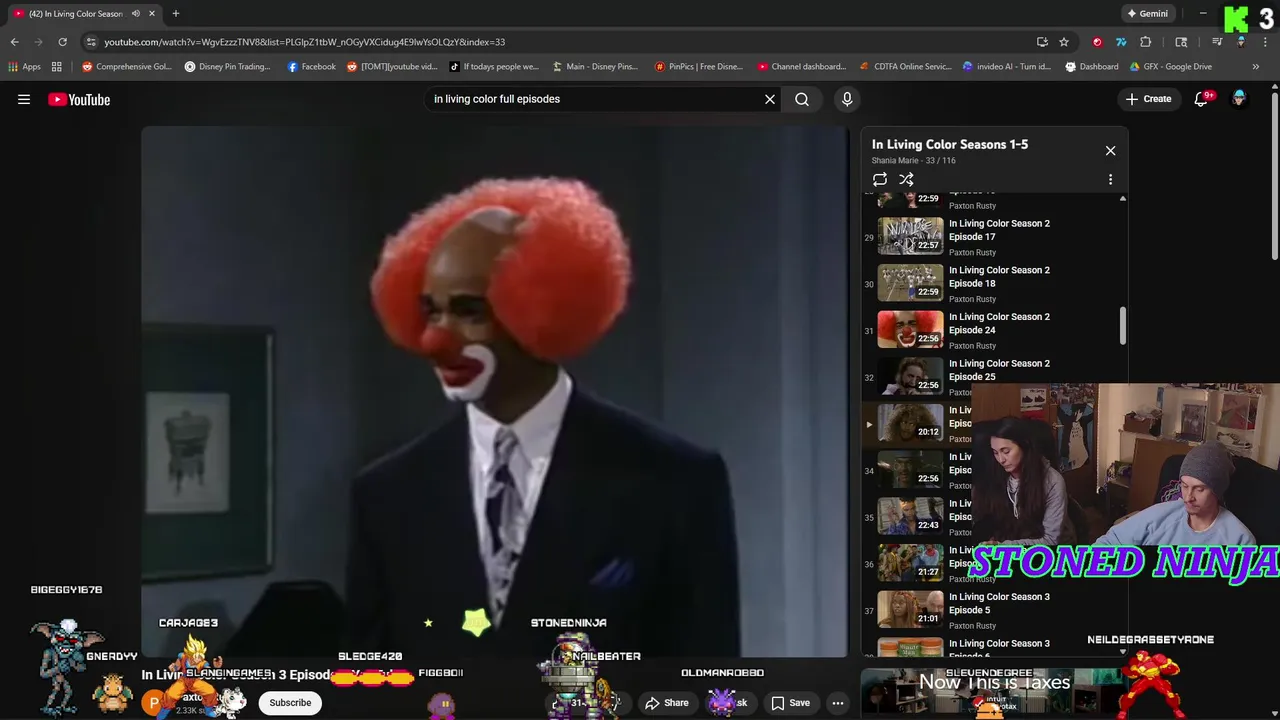
Task: Open the red circular extension icon
Action: point(1097,42)
